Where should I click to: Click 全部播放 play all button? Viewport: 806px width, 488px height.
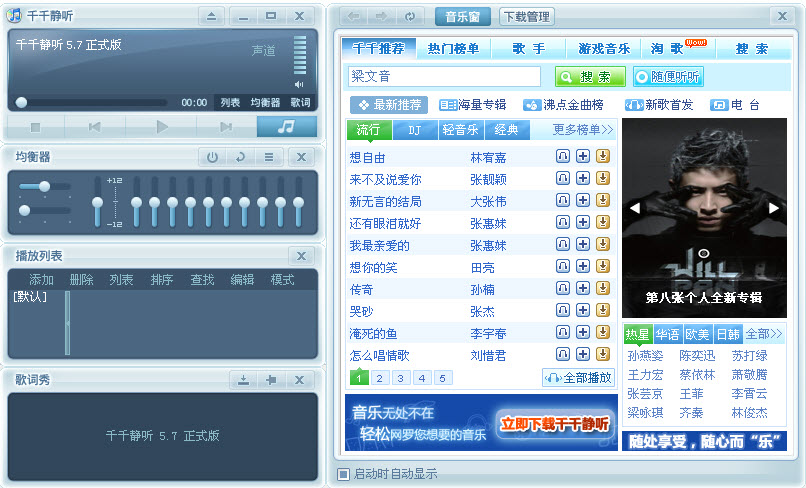[x=579, y=378]
